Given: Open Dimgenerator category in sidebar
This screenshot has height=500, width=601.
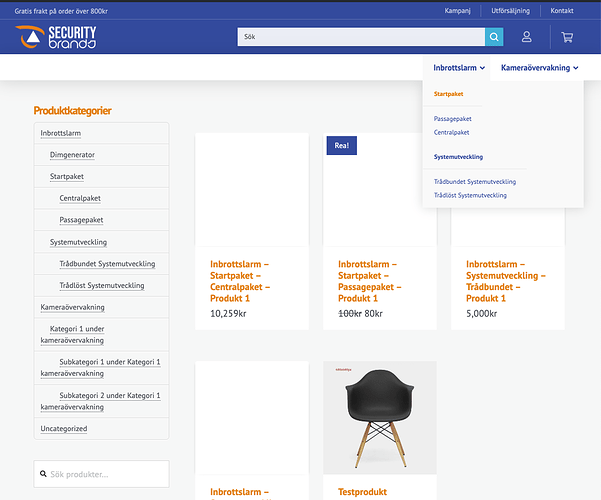Looking at the screenshot, I should pos(72,155).
